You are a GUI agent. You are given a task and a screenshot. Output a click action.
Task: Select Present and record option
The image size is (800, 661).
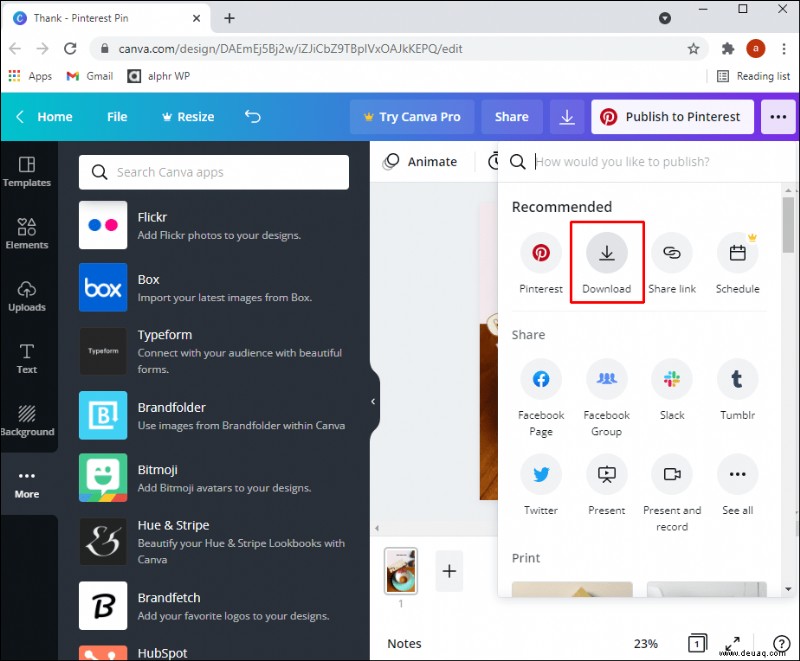(x=672, y=493)
